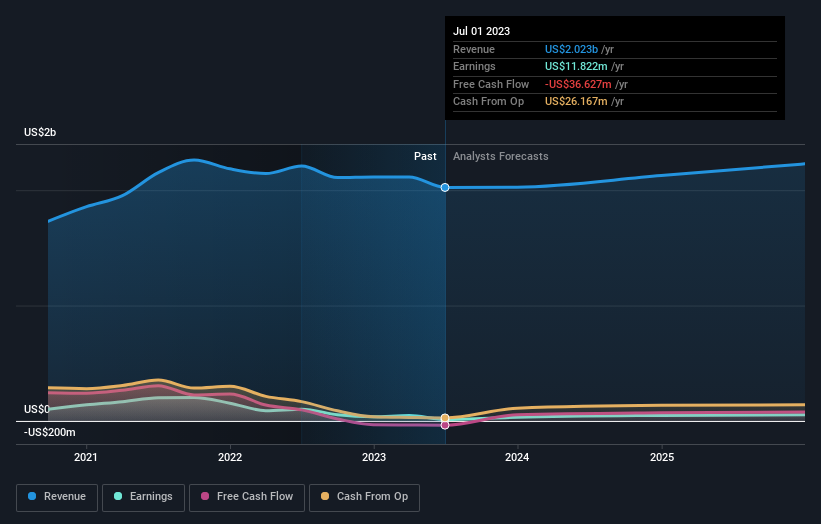Click the orange Cash From Op data point
The height and width of the screenshot is (524, 821).
click(445, 418)
